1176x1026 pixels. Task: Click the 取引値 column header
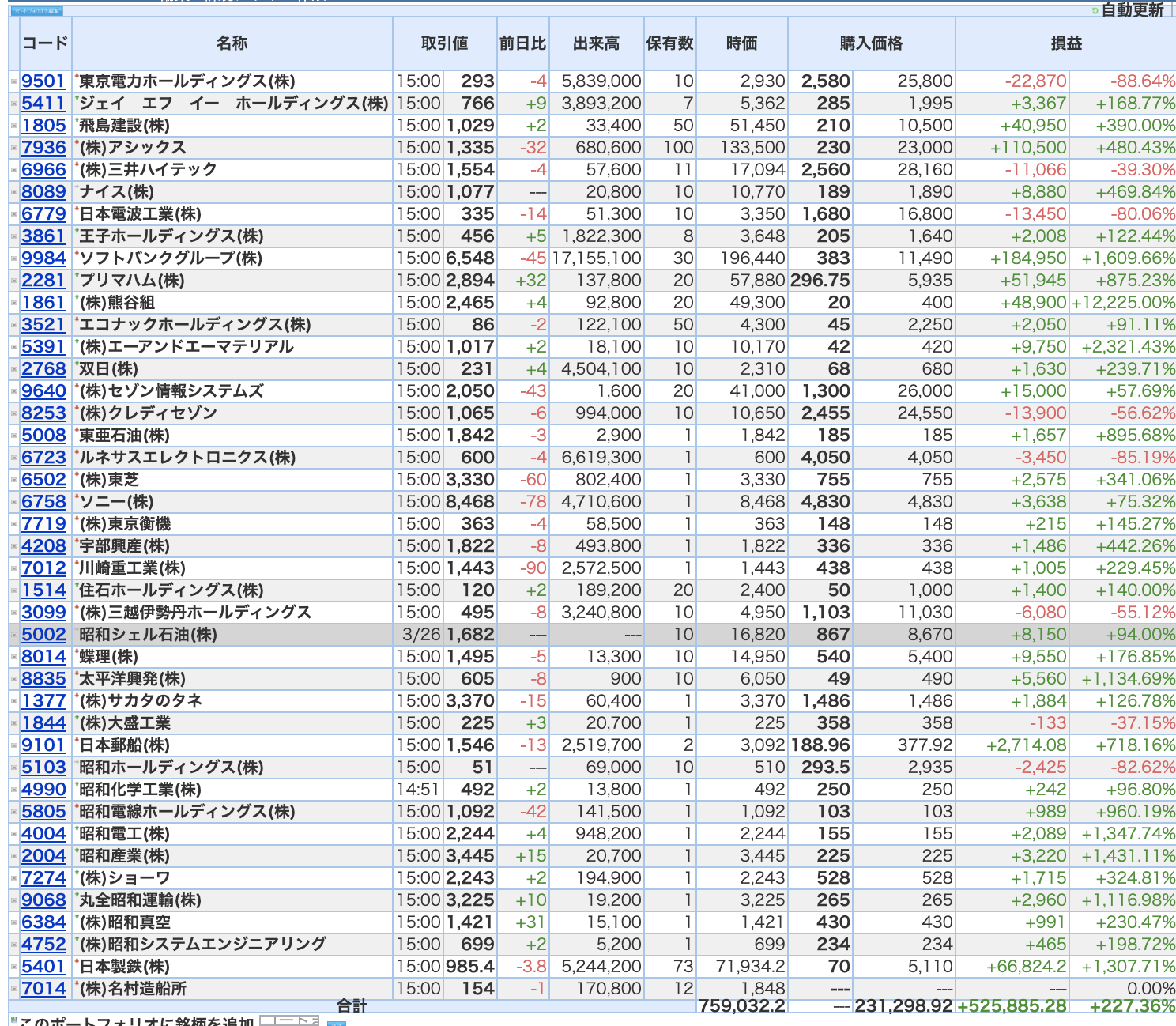pyautogui.click(x=444, y=43)
